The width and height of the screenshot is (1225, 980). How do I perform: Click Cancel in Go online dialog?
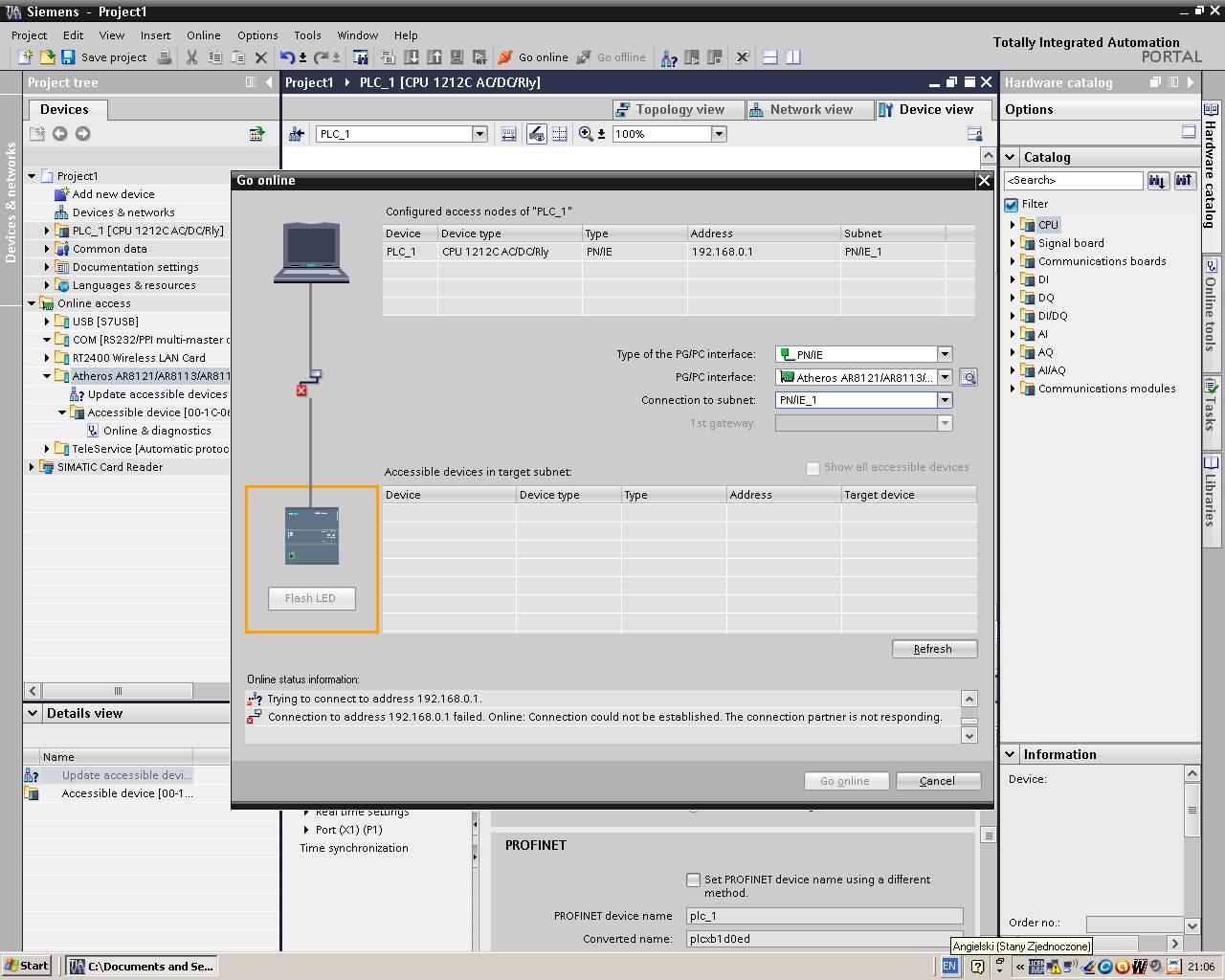click(x=938, y=781)
